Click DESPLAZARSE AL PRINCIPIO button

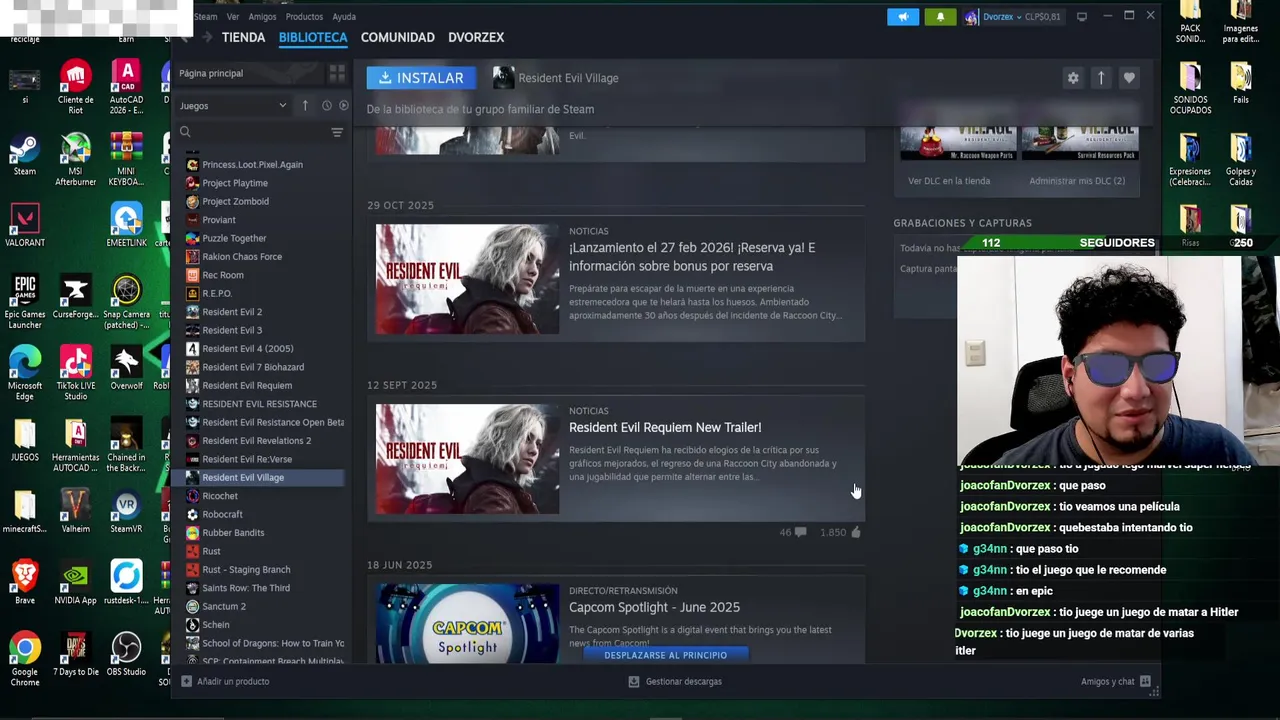coord(665,655)
